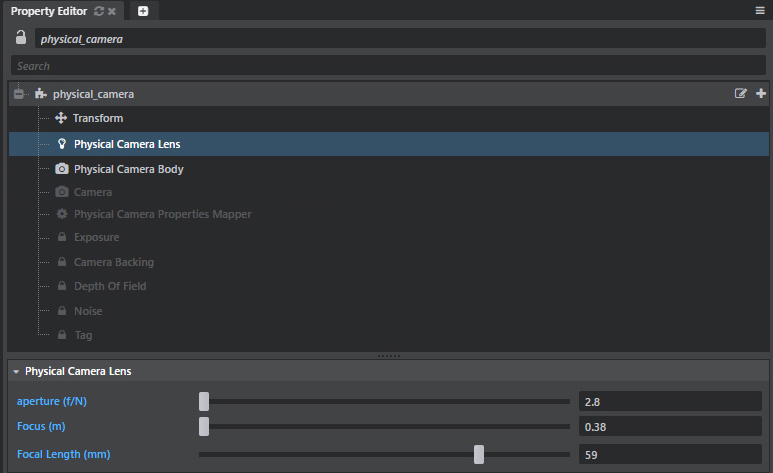The image size is (773, 473).
Task: Click the edit icon on physical_camera row
Action: click(x=740, y=93)
